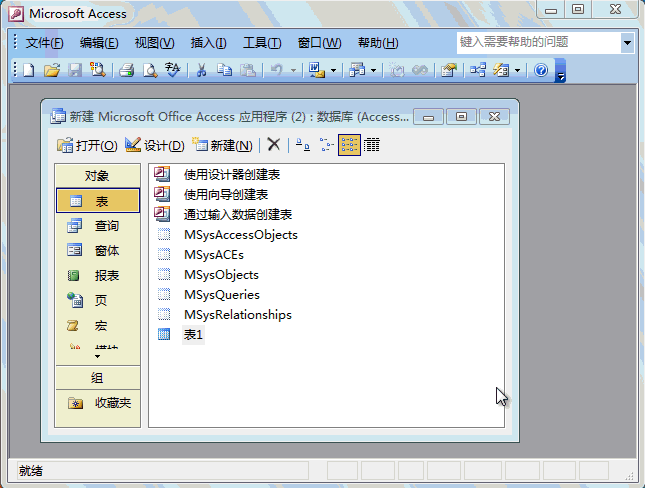Click the Save disk icon
Image resolution: width=645 pixels, height=488 pixels.
tap(75, 70)
